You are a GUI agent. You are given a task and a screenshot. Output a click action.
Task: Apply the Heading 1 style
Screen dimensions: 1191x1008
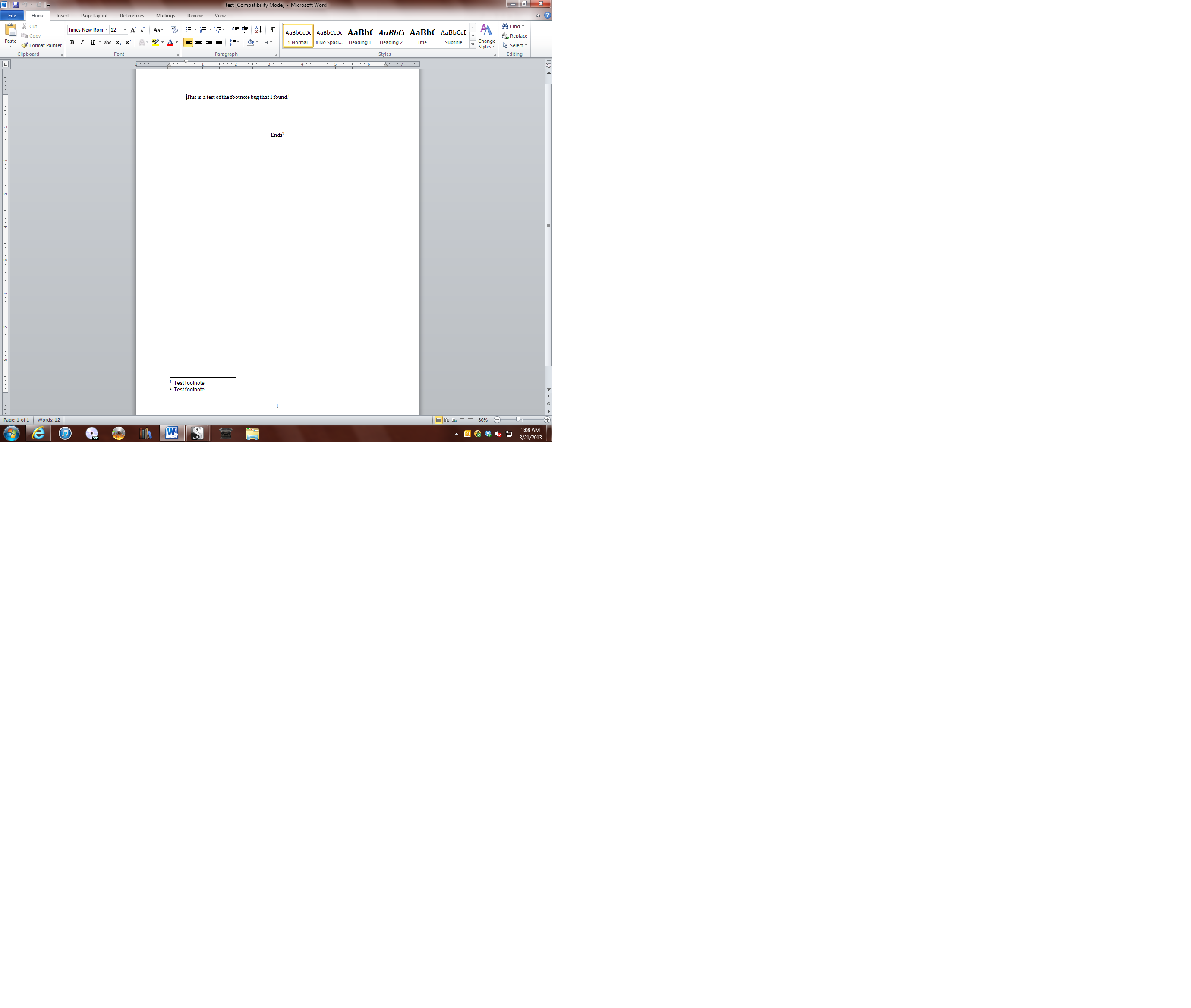360,36
